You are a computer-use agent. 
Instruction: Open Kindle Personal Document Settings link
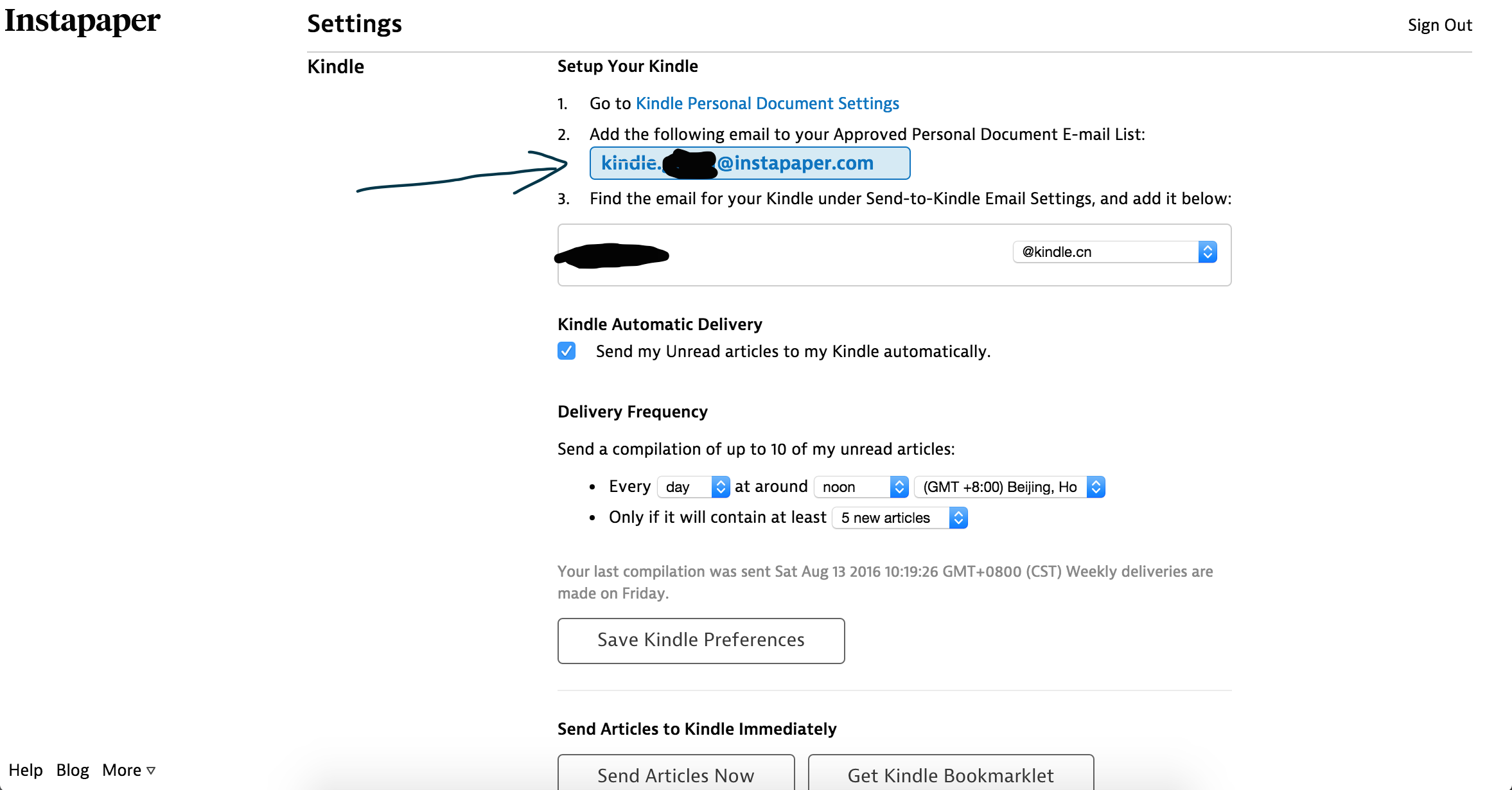point(766,103)
